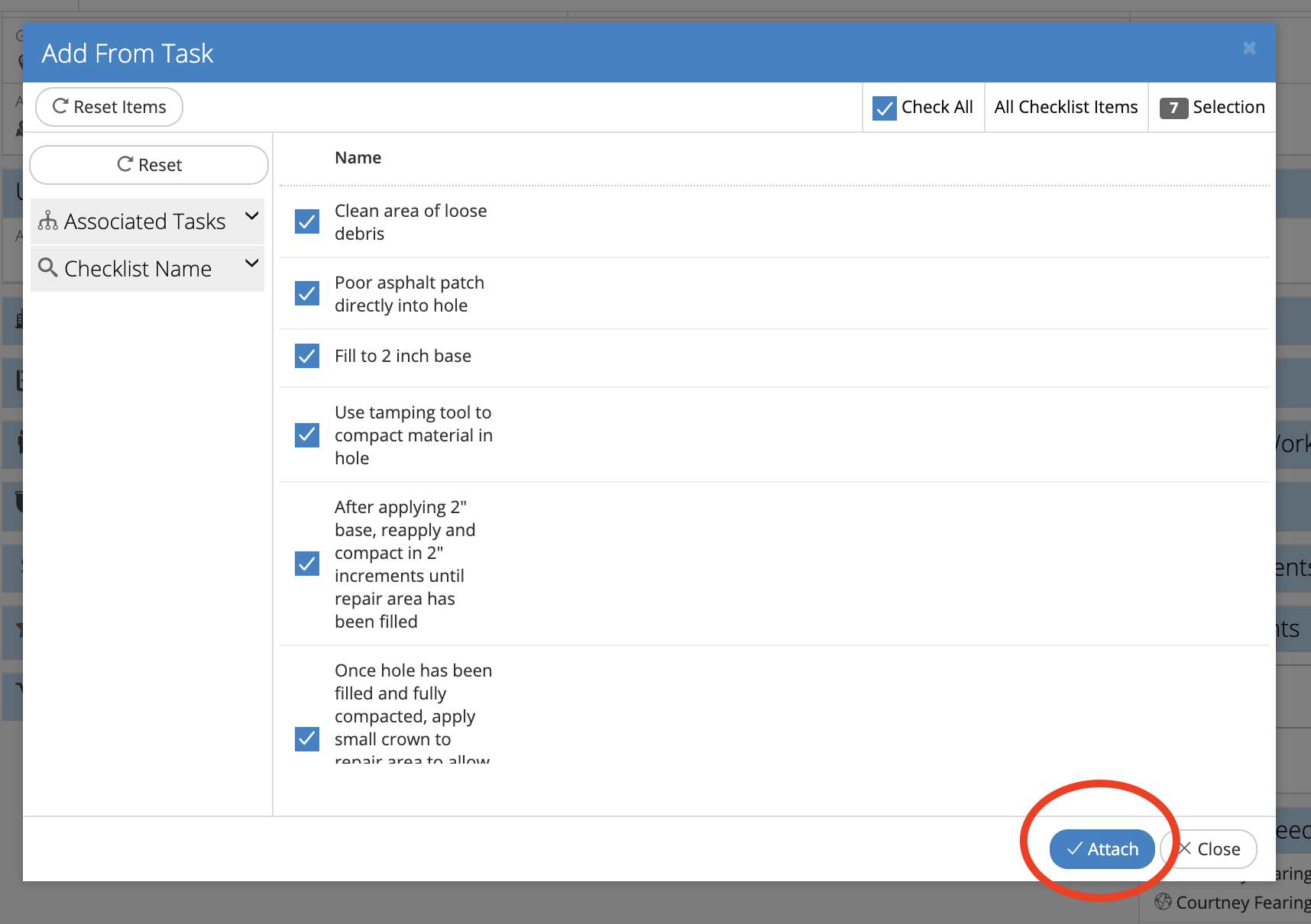The height and width of the screenshot is (924, 1311).
Task: Click Reset Items button
Action: [109, 107]
